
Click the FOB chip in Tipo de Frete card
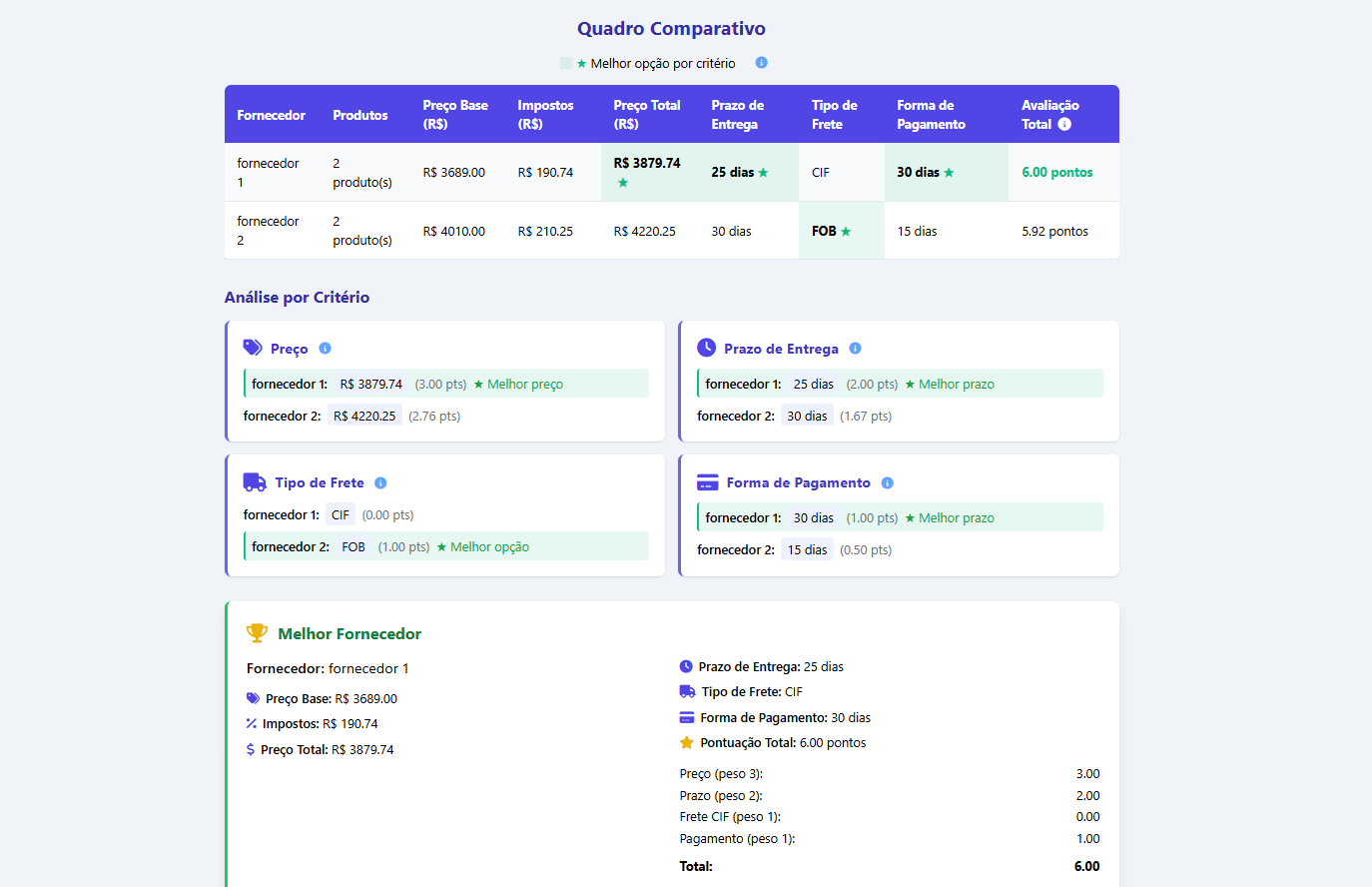353,547
